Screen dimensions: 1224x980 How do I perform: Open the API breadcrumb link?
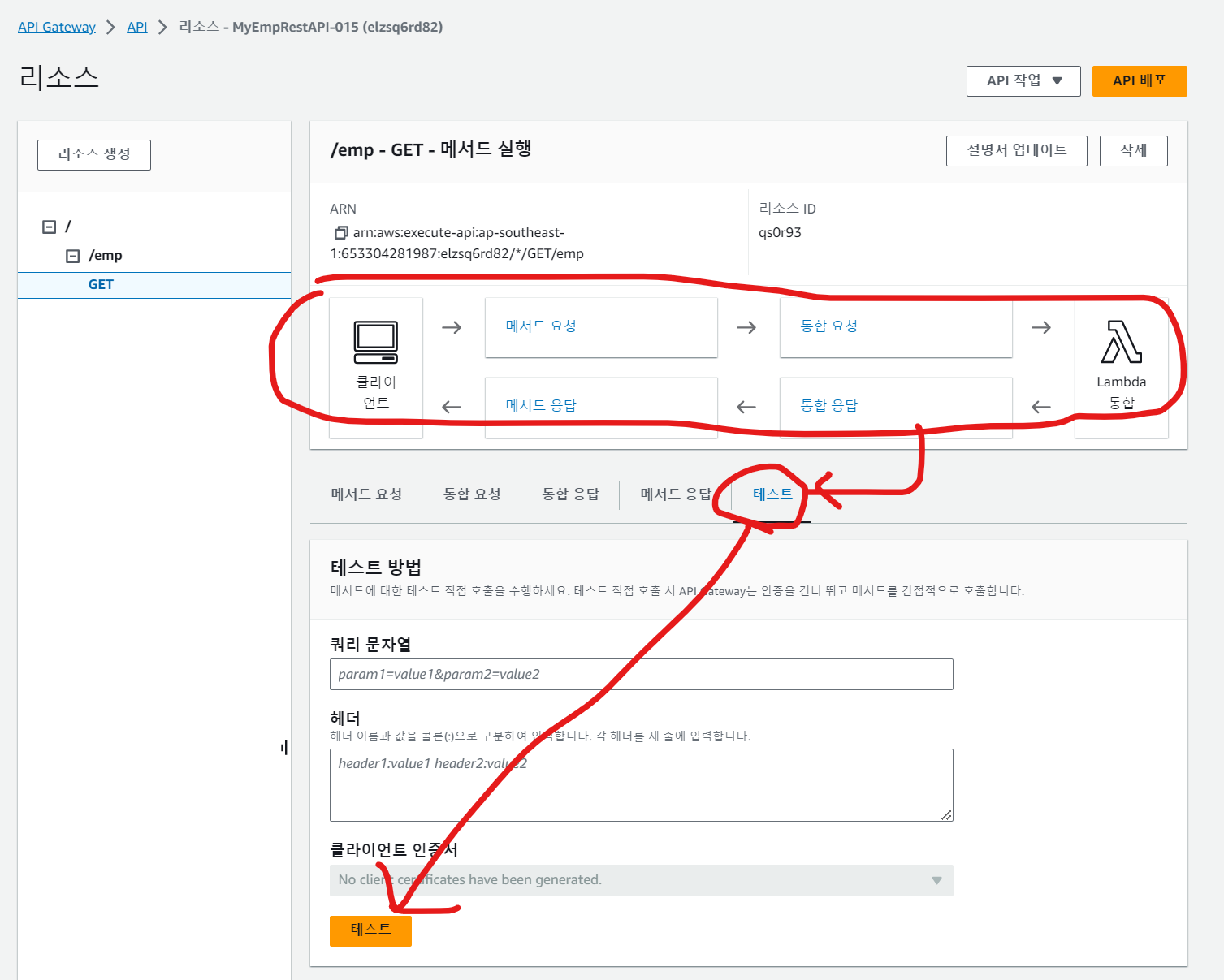(137, 27)
